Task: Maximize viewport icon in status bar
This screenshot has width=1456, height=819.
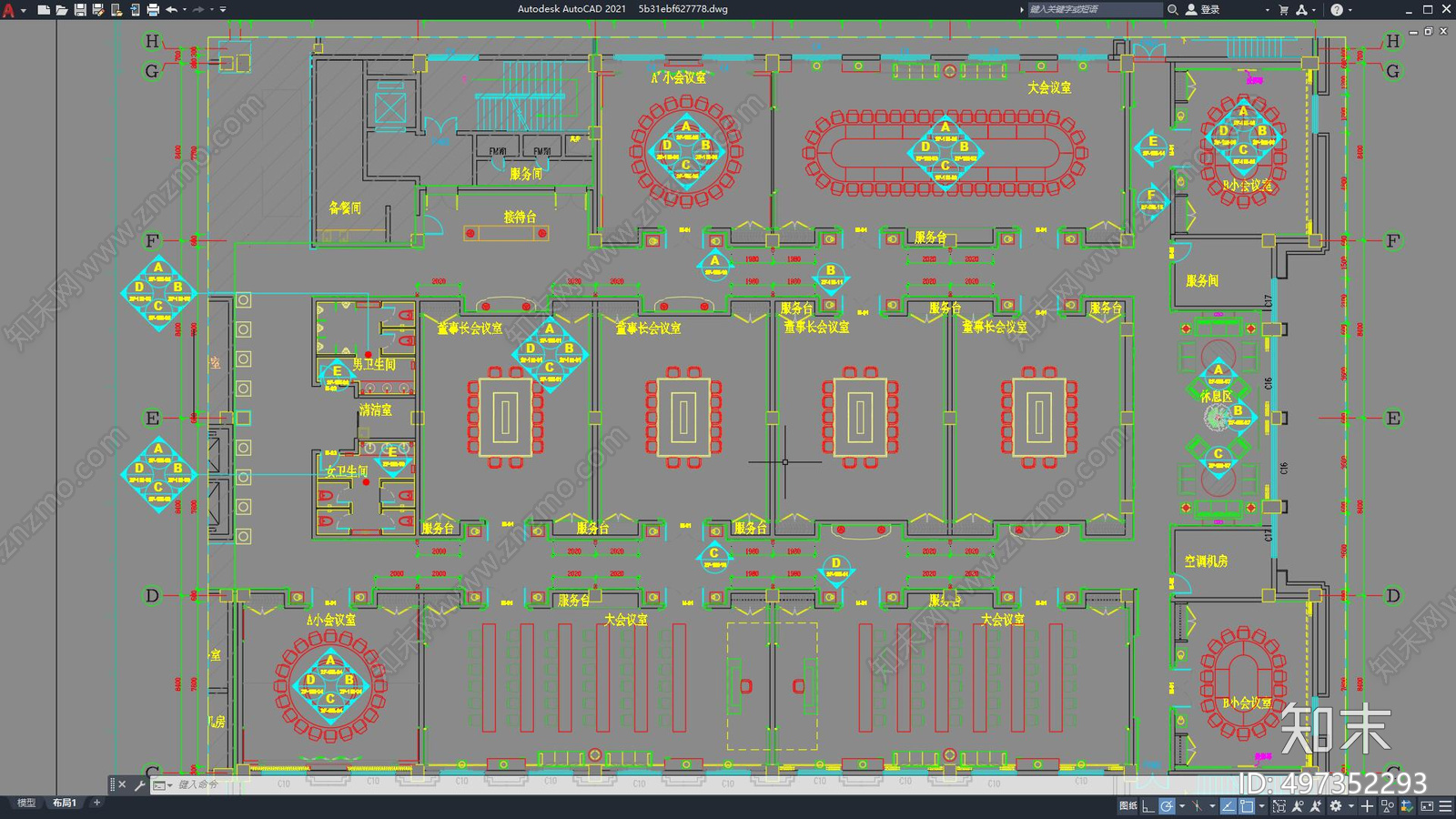Action: [x=1279, y=806]
